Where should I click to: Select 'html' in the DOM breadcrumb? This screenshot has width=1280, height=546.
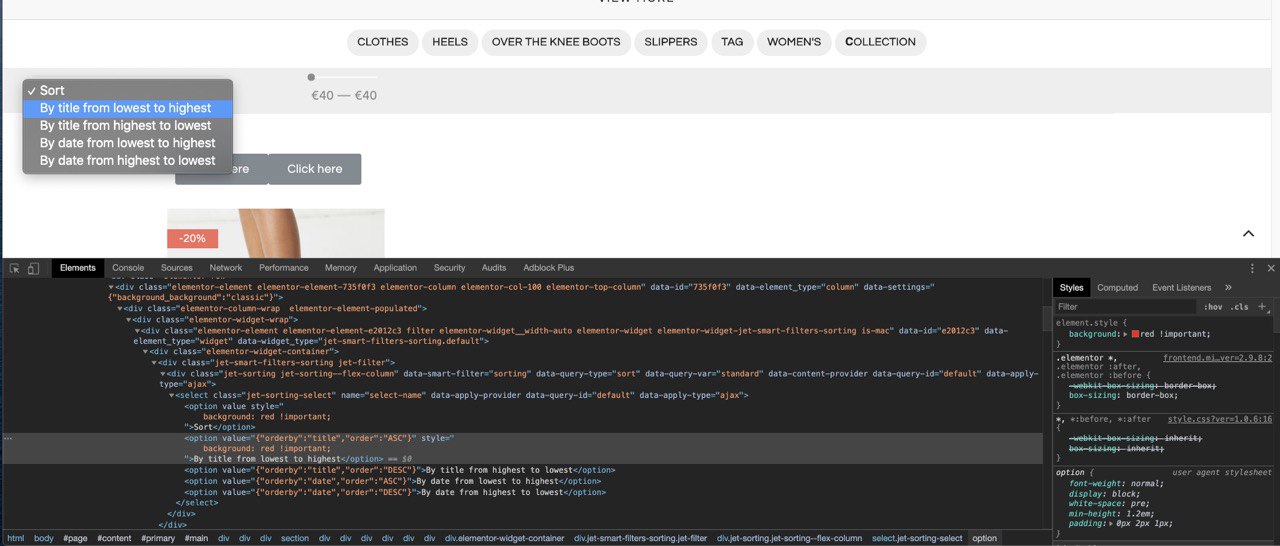coord(15,538)
